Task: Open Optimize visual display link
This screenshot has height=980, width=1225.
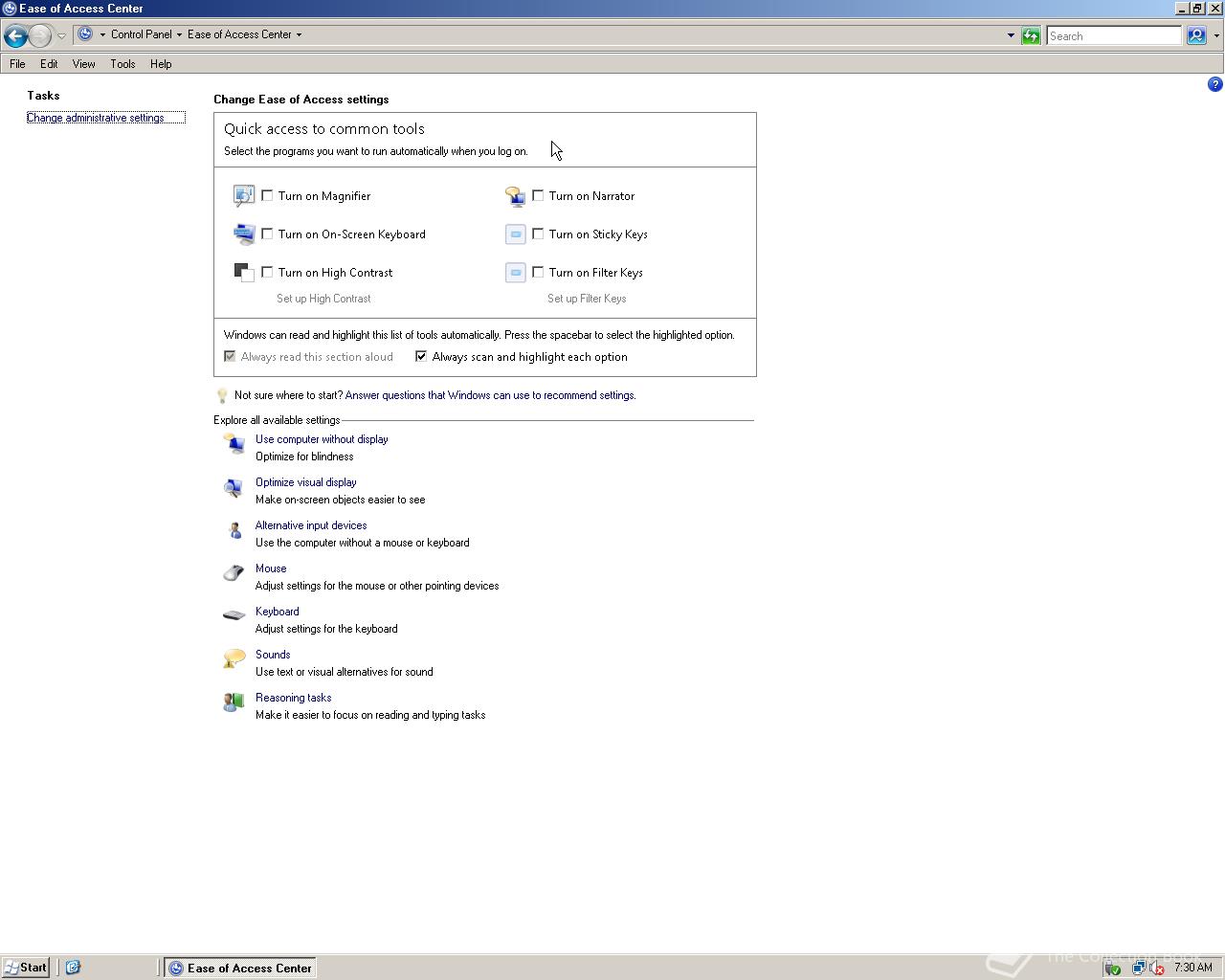Action: point(306,482)
